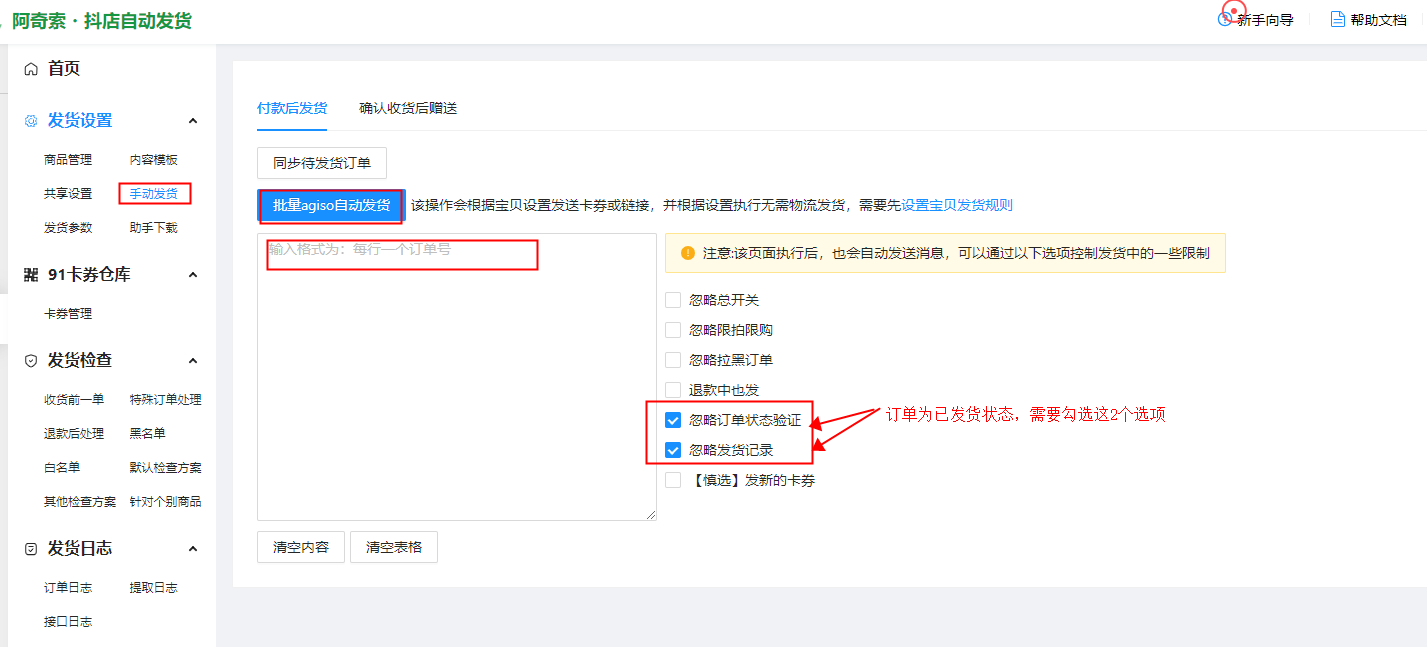Uncheck 忽略订单状态验证 checkbox
Viewport: 1427px width, 647px height.
673,420
